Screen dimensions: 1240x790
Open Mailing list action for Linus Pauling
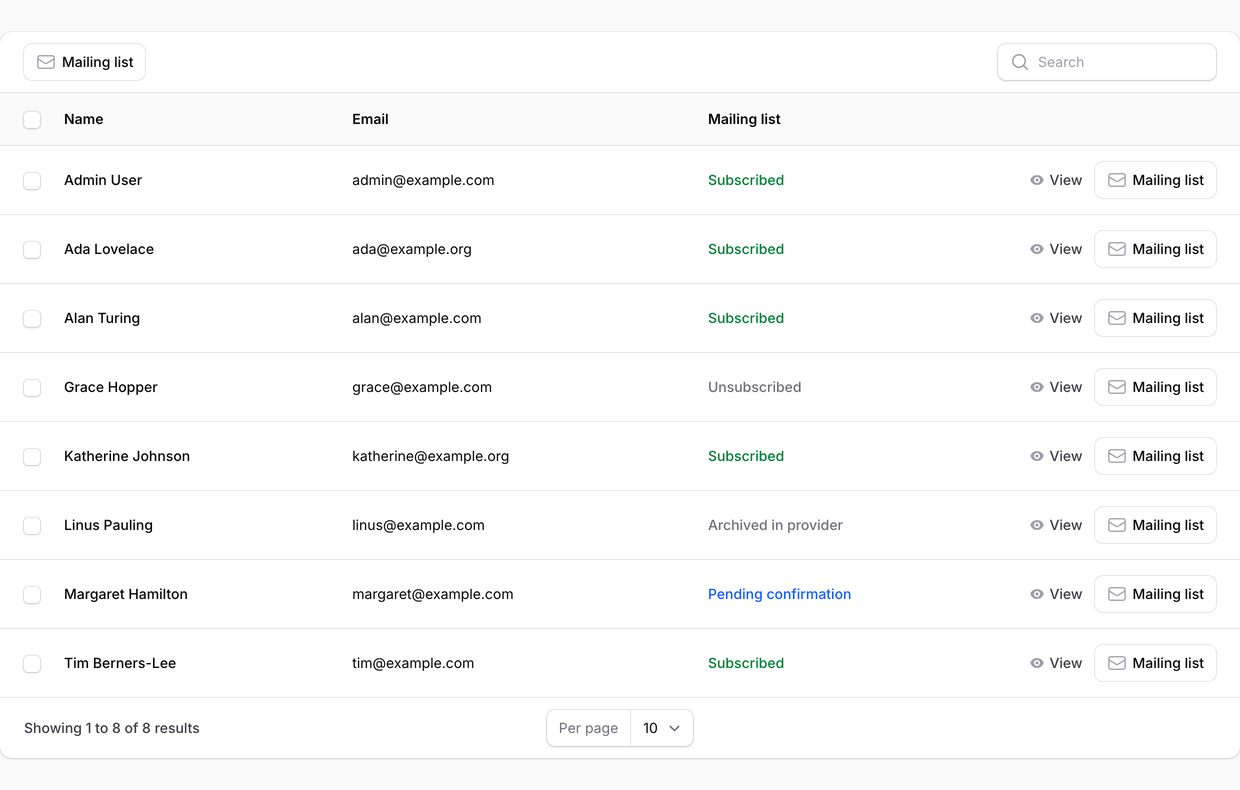coord(1155,525)
